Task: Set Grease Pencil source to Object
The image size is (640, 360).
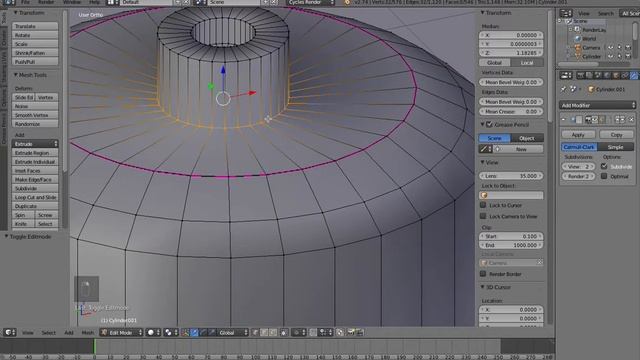Action: (x=527, y=138)
